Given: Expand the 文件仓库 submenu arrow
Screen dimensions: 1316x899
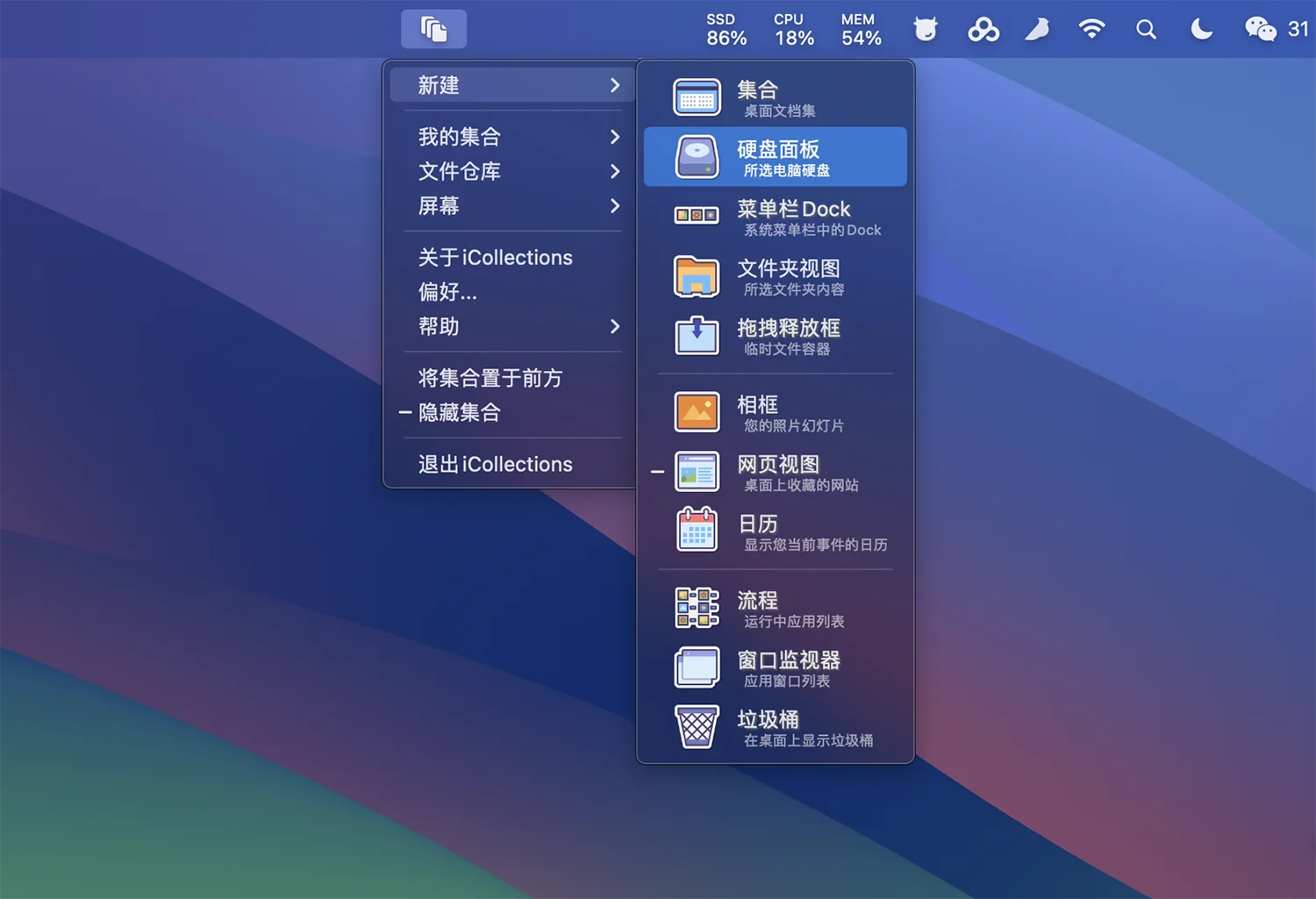Looking at the screenshot, I should 615,172.
